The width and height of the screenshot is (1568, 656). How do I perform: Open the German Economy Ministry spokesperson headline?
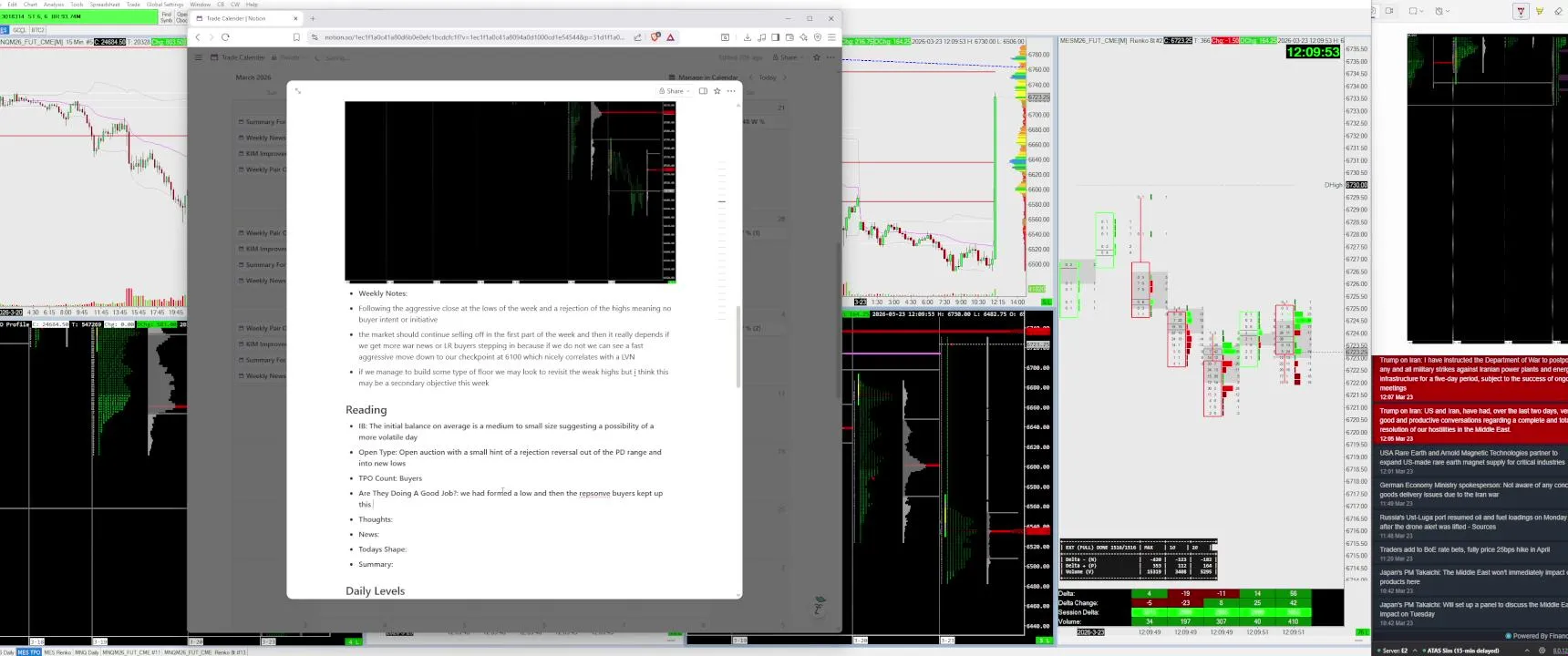click(x=1470, y=492)
